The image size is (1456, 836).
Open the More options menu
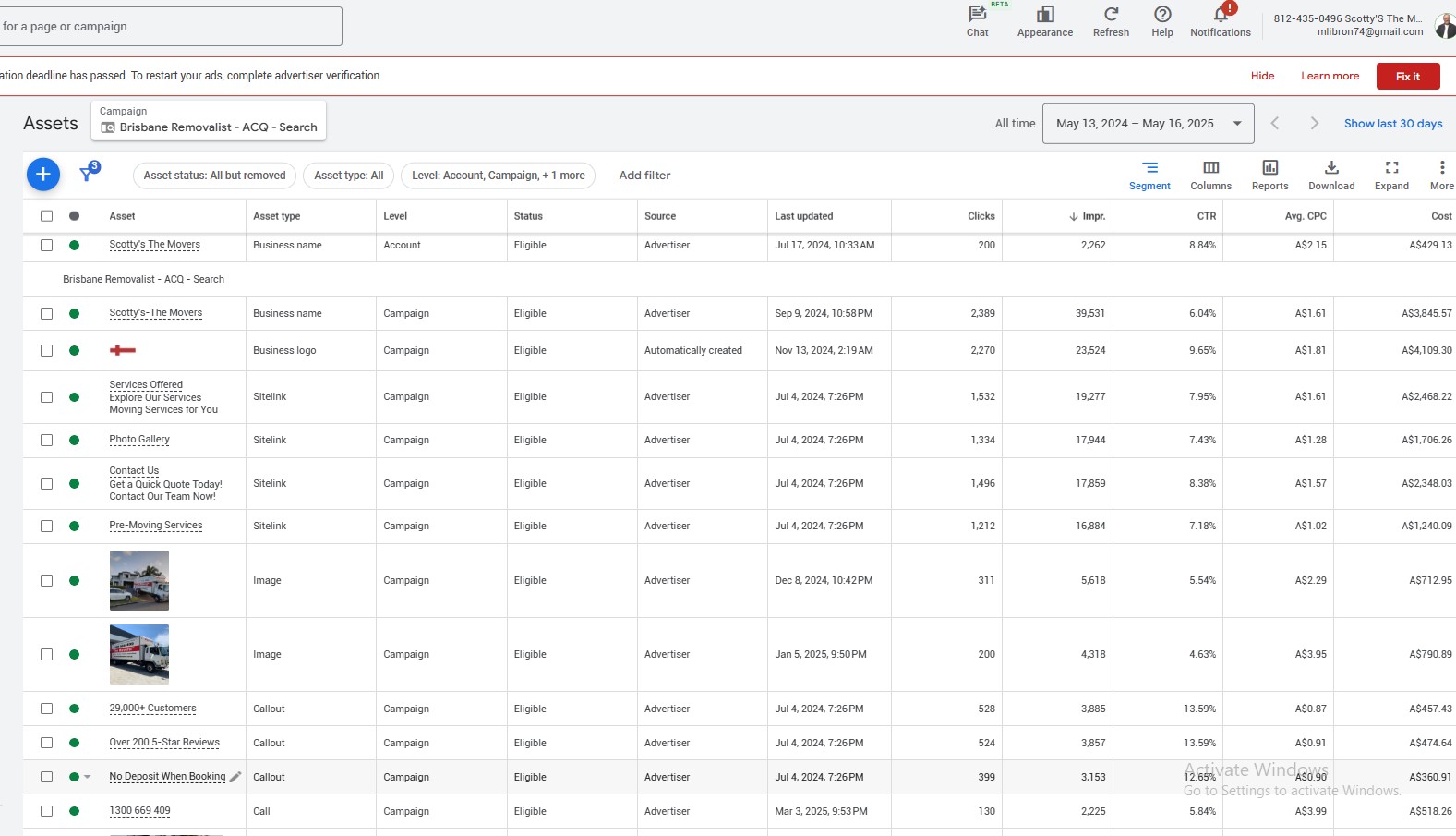pyautogui.click(x=1441, y=175)
